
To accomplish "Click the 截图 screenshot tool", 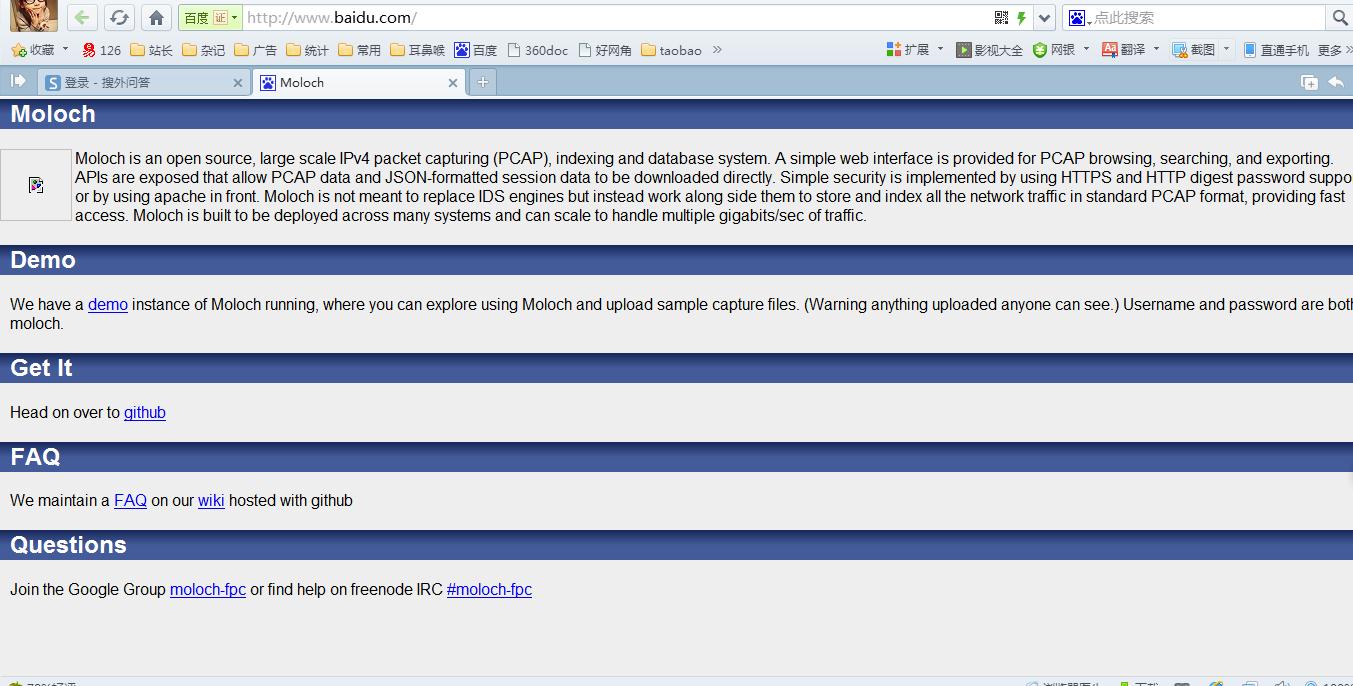I will 1194,49.
